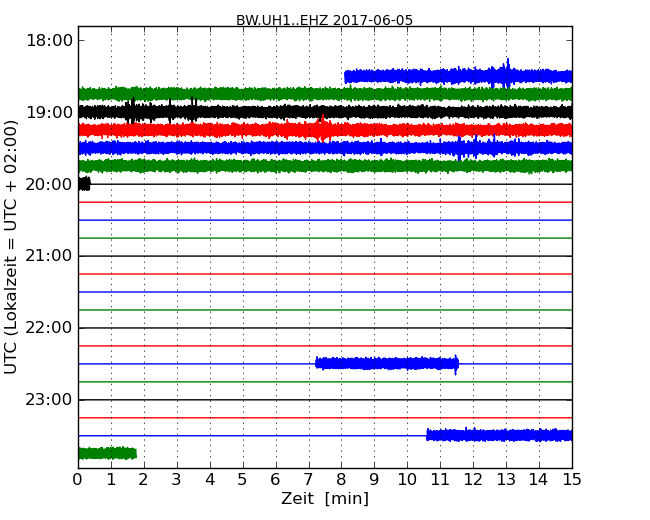Click the 15 tick on the x-axis
Viewport: 650px width, 520px height.
(x=572, y=479)
